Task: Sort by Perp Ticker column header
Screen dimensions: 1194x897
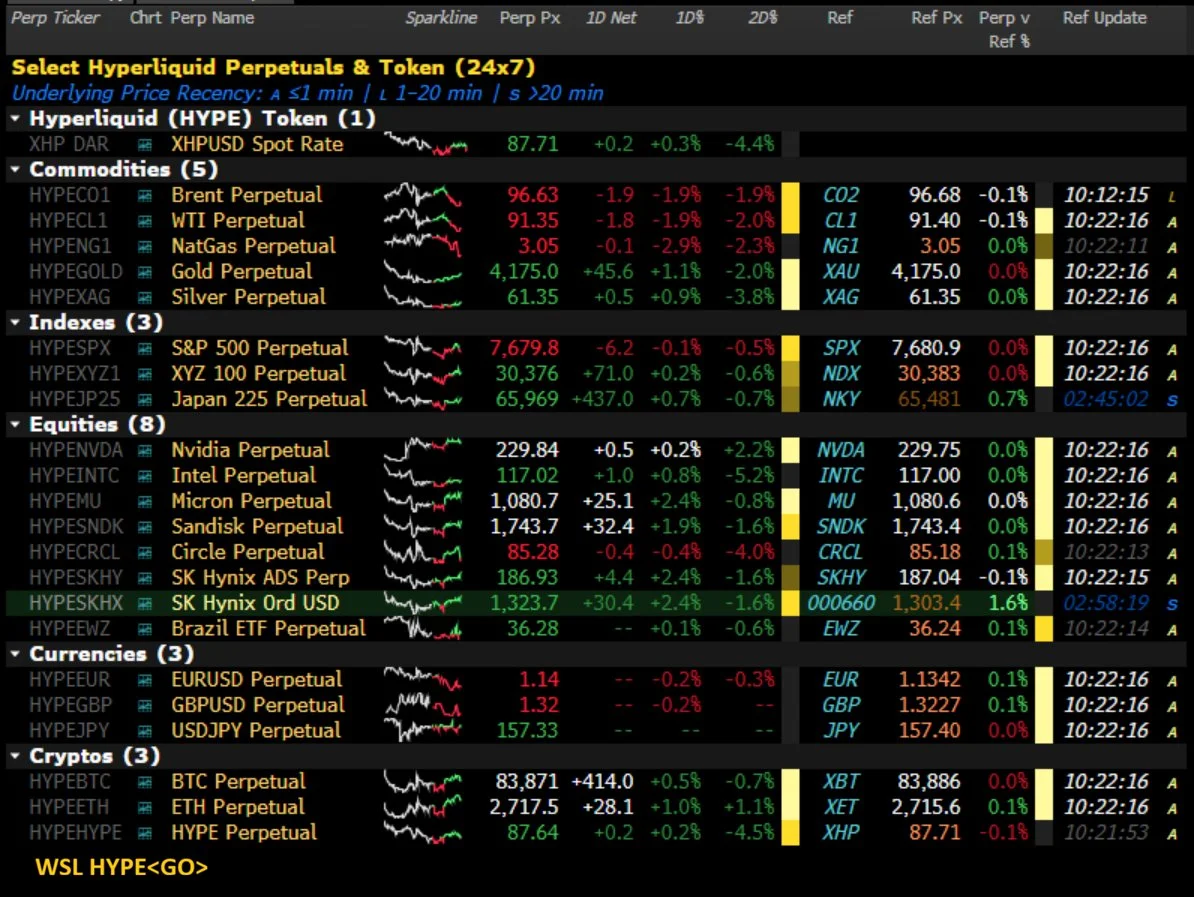Action: click(x=55, y=18)
